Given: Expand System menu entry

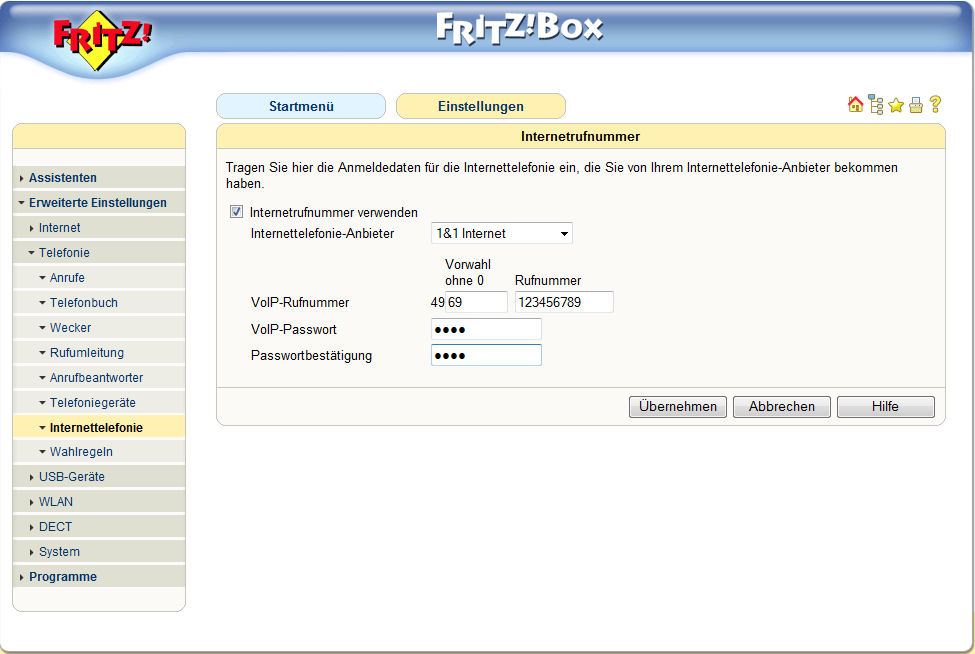Looking at the screenshot, I should (99, 551).
